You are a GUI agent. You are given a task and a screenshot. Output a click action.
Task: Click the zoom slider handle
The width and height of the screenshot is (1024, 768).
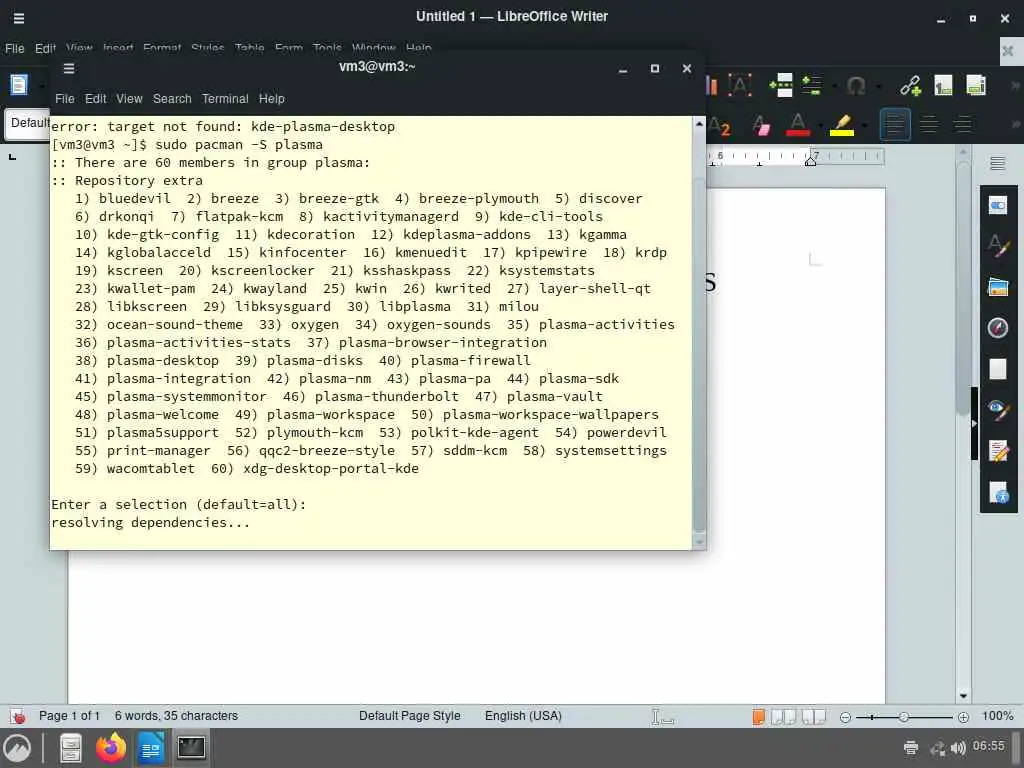click(x=904, y=717)
